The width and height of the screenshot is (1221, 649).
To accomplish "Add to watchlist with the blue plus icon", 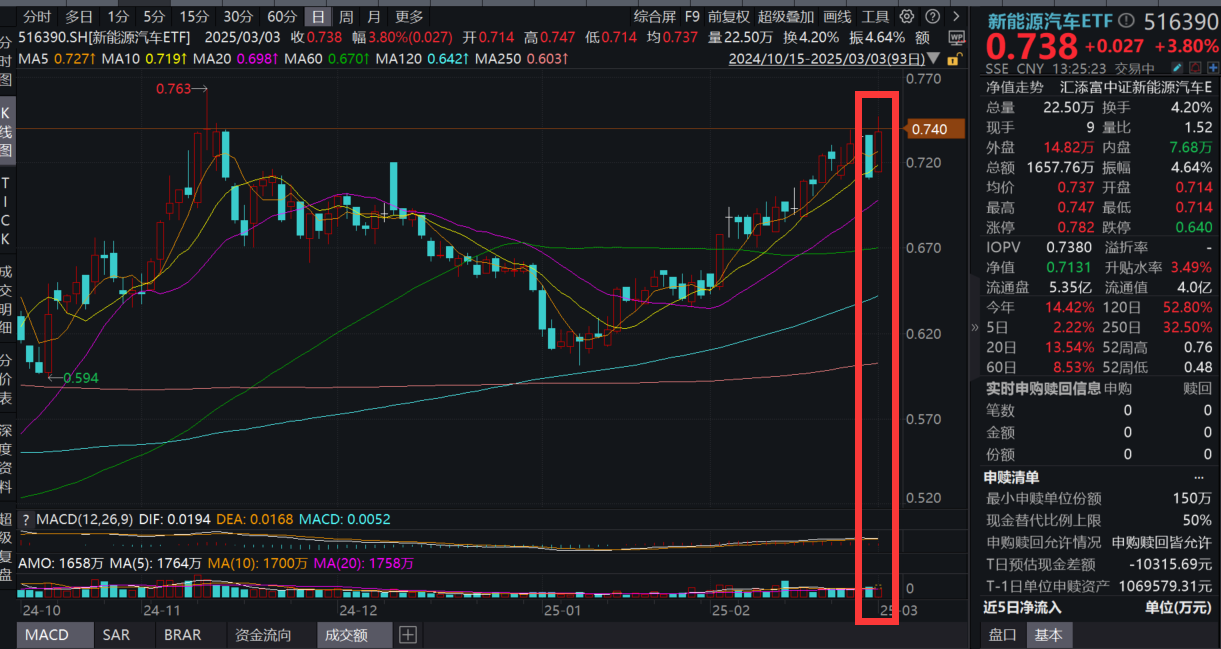I will [1213, 66].
